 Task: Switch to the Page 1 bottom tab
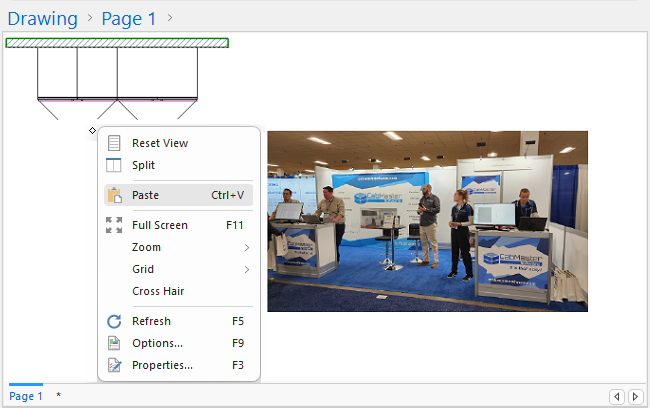[x=26, y=396]
